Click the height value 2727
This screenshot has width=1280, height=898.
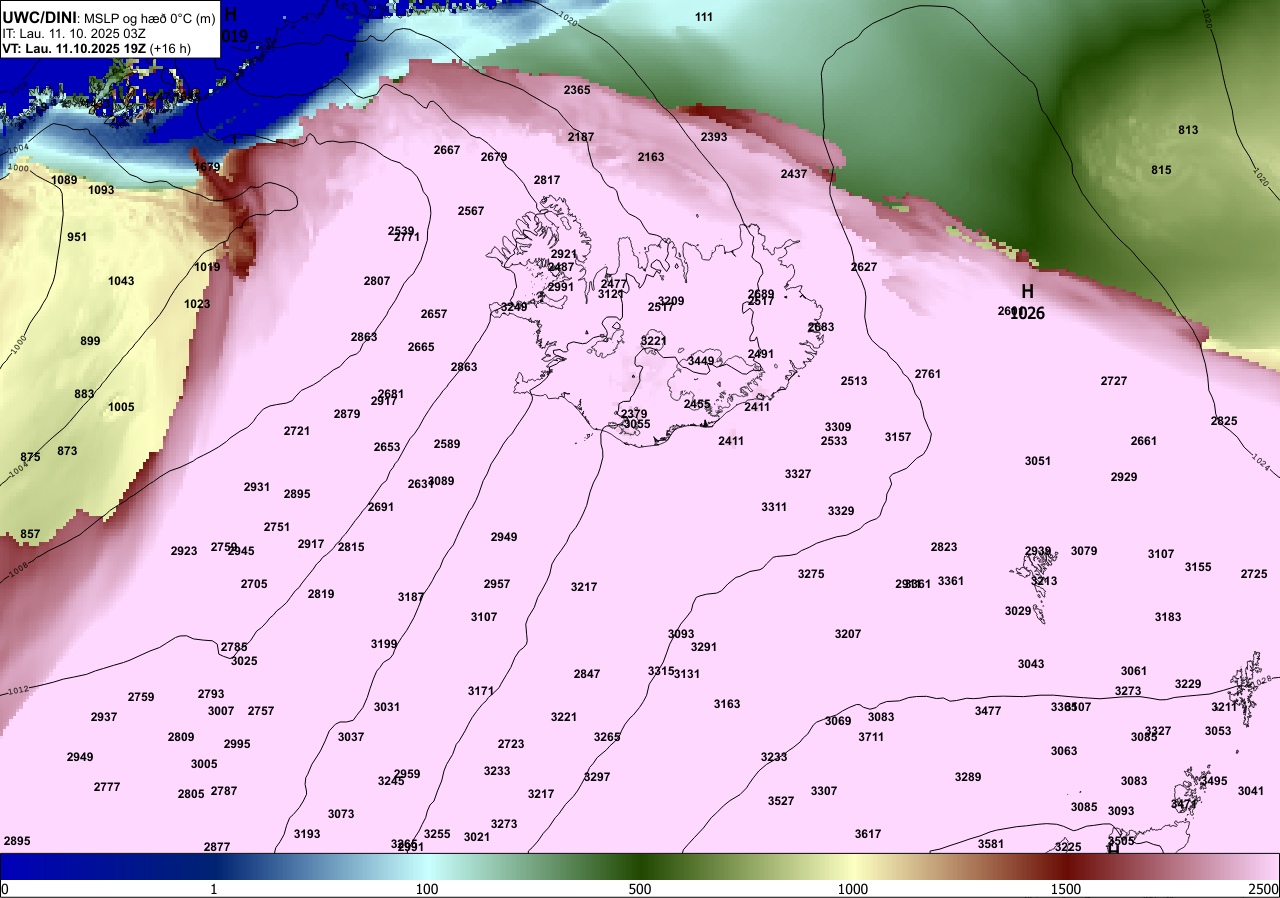pyautogui.click(x=1114, y=381)
